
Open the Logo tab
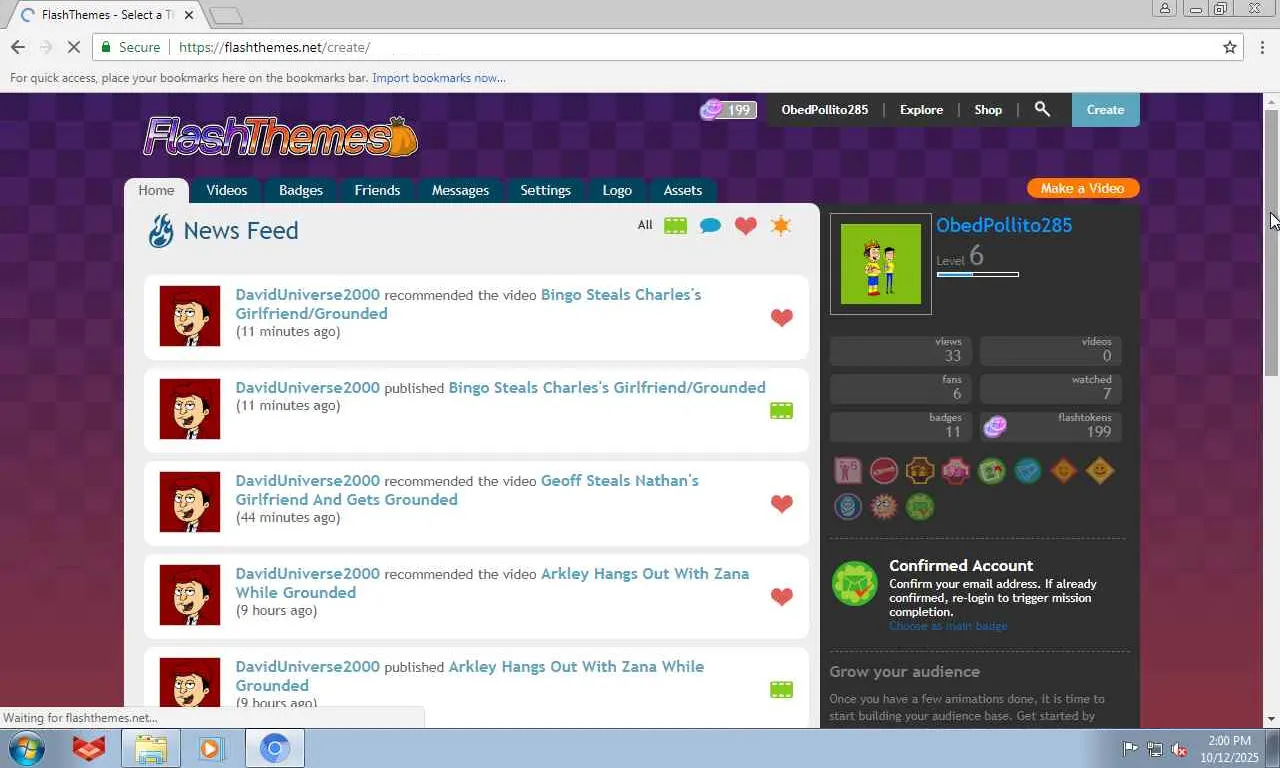tap(617, 190)
